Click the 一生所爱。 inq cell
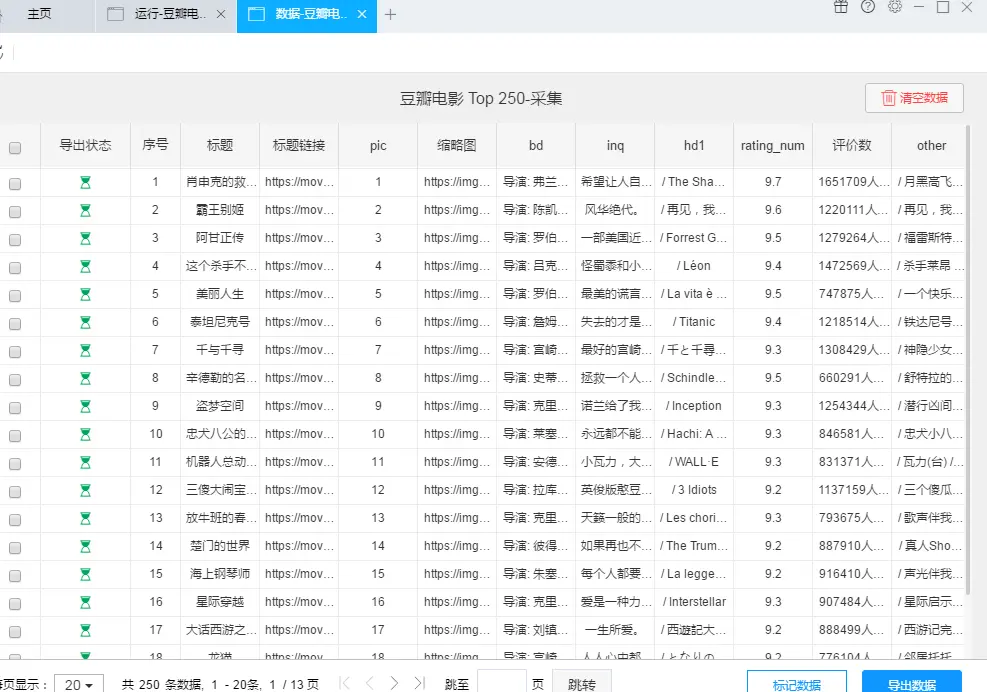 [614, 630]
